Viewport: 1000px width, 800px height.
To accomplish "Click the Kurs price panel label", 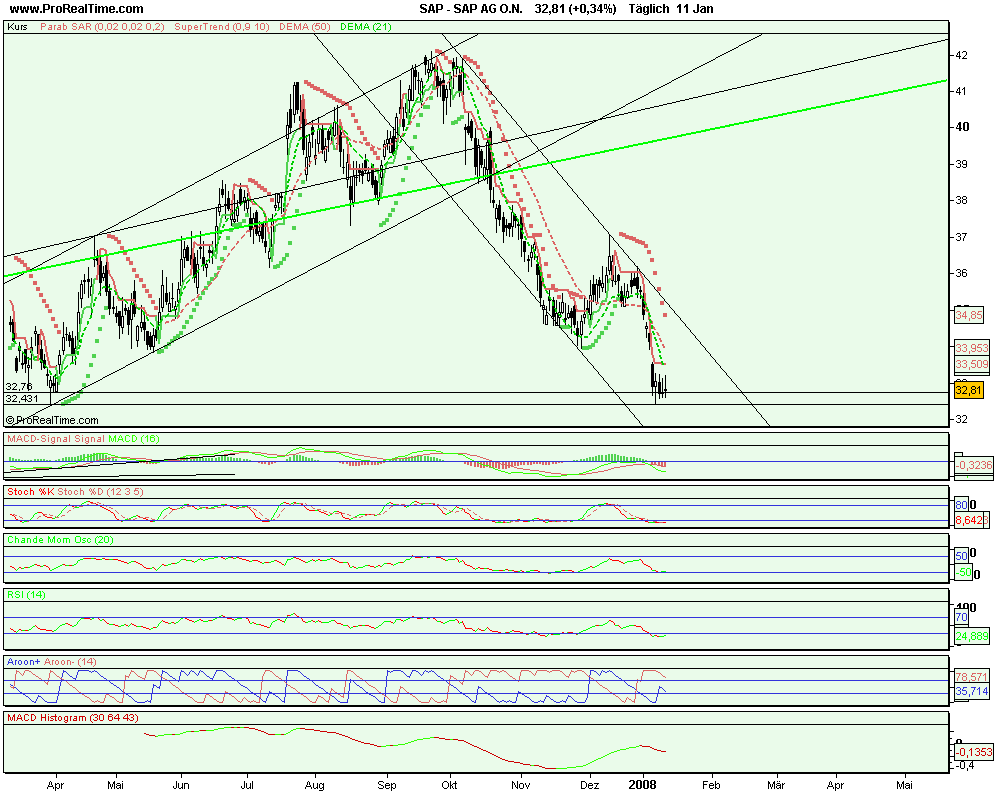I will pyautogui.click(x=17, y=28).
